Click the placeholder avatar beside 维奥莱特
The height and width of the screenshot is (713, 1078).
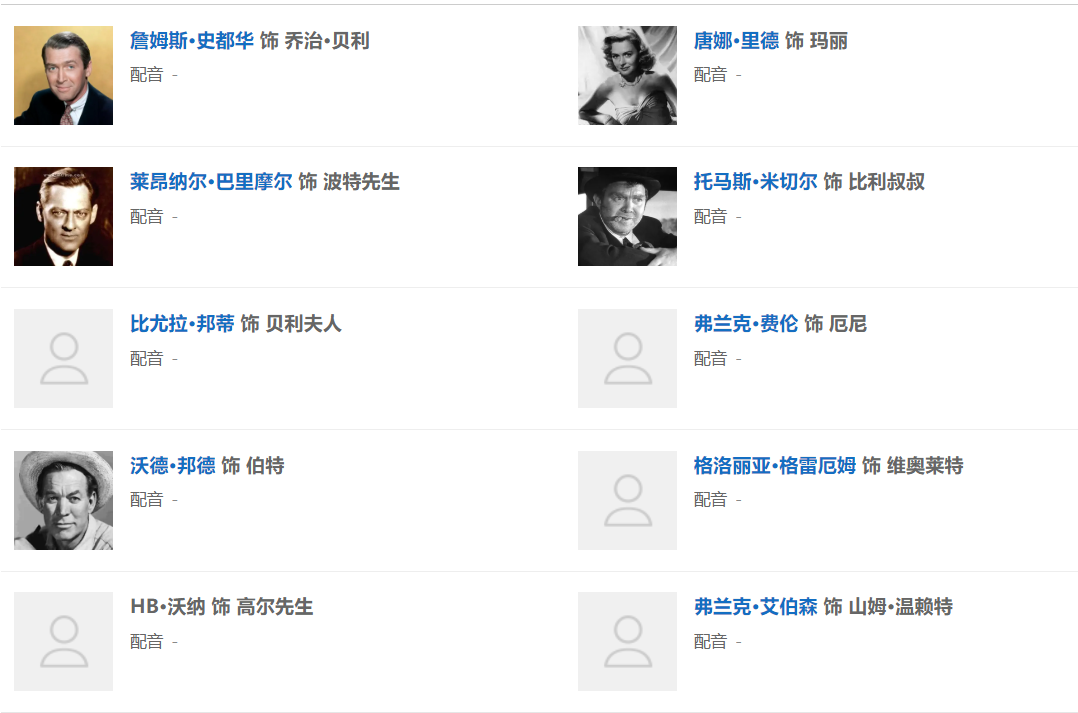tap(627, 500)
